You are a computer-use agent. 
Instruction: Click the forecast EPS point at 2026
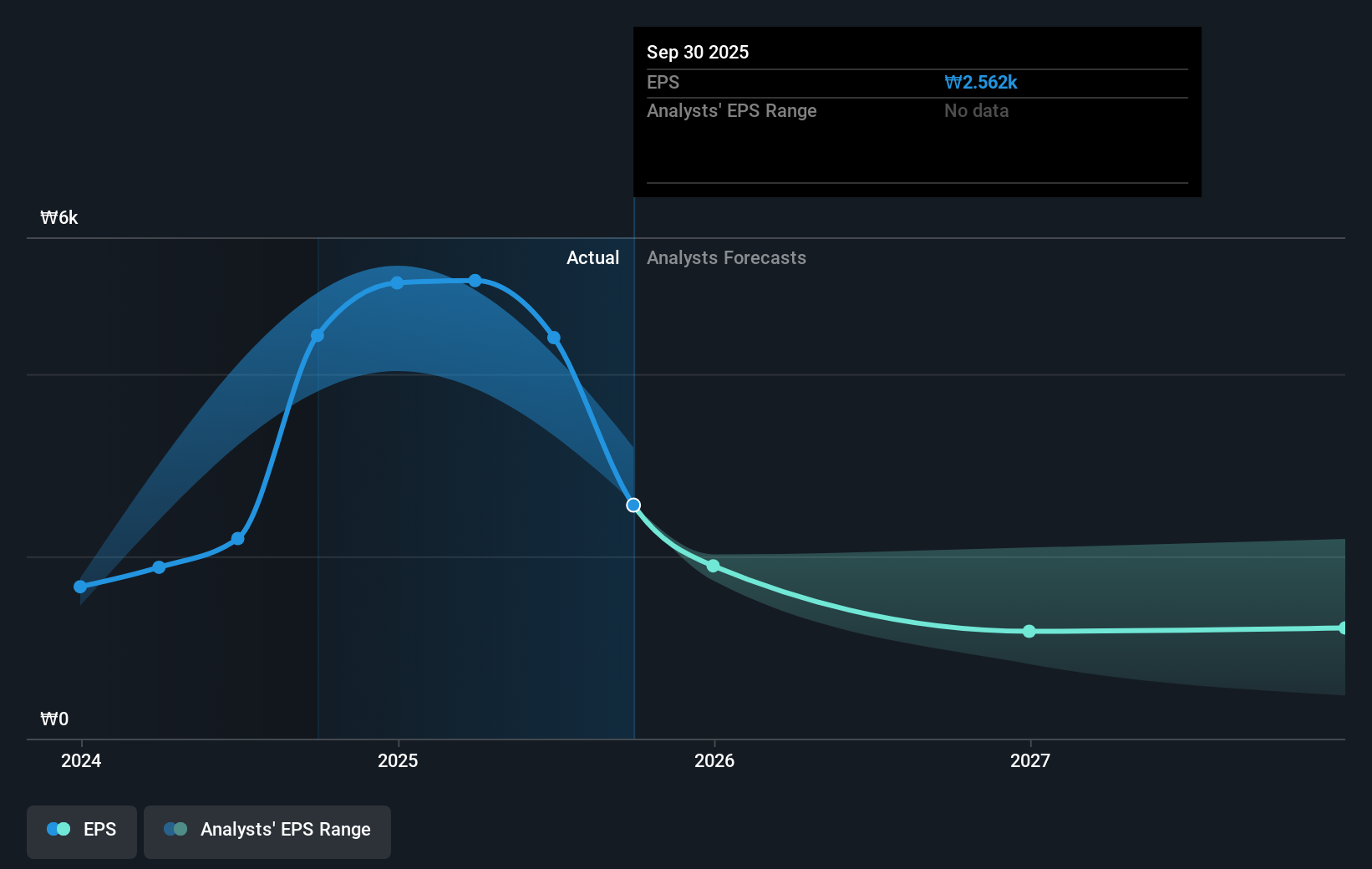coord(713,566)
